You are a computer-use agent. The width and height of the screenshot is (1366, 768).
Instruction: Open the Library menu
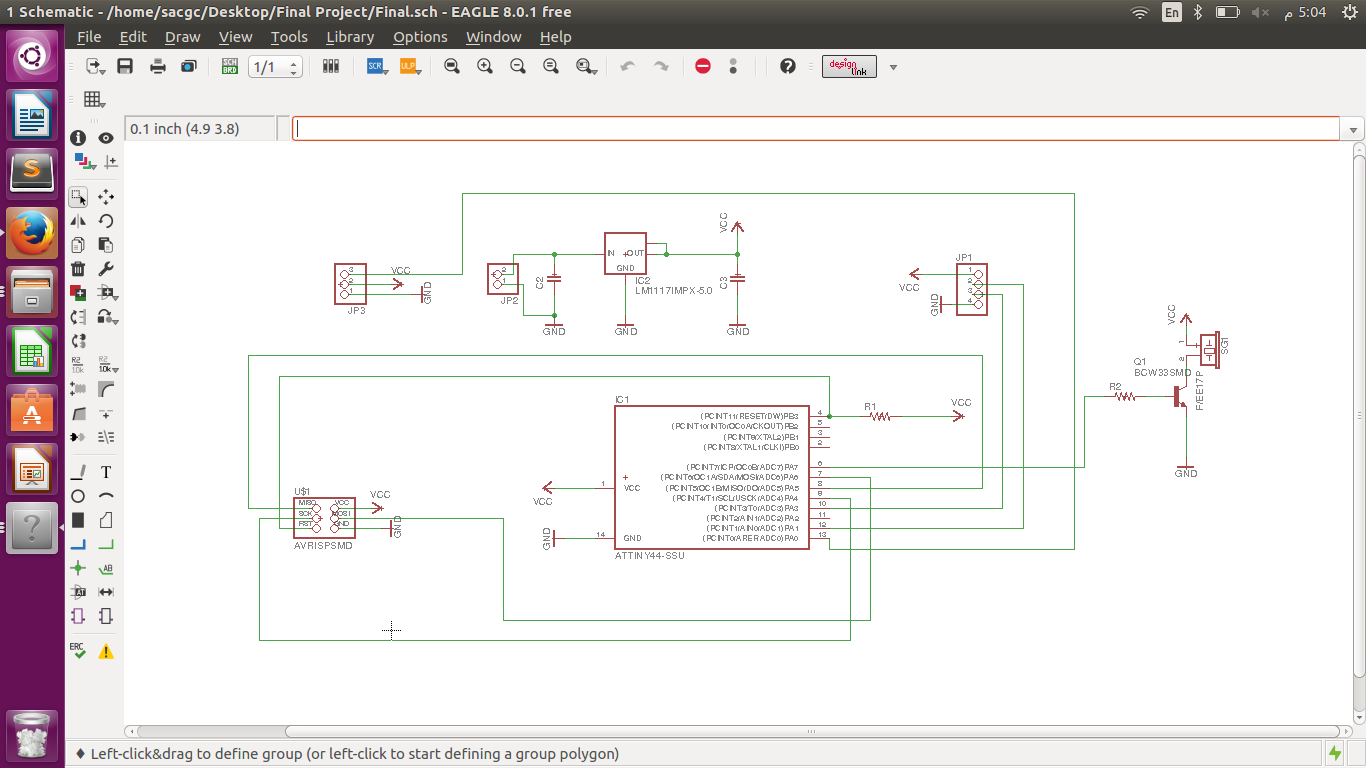(350, 37)
